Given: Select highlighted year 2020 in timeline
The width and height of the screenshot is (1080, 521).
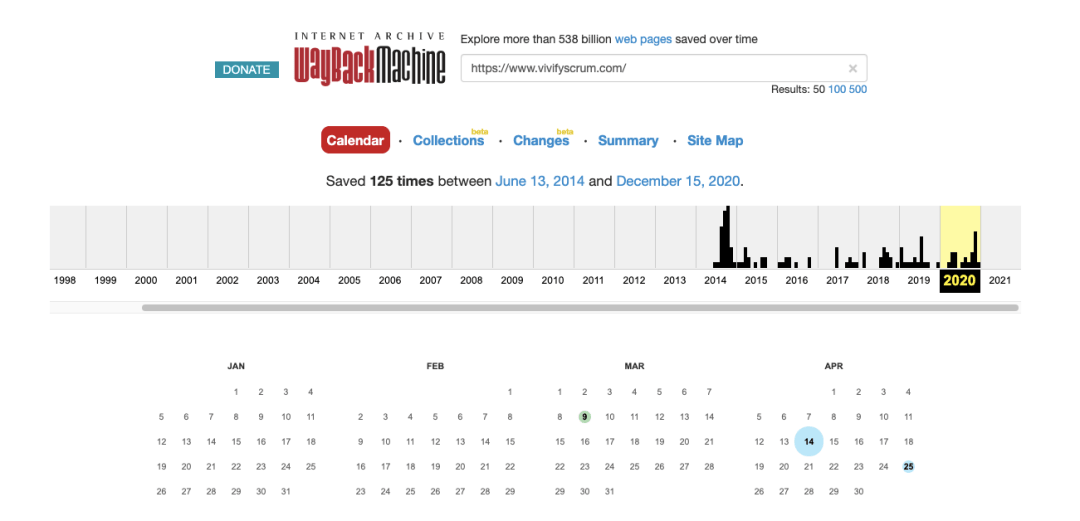Looking at the screenshot, I should [959, 280].
